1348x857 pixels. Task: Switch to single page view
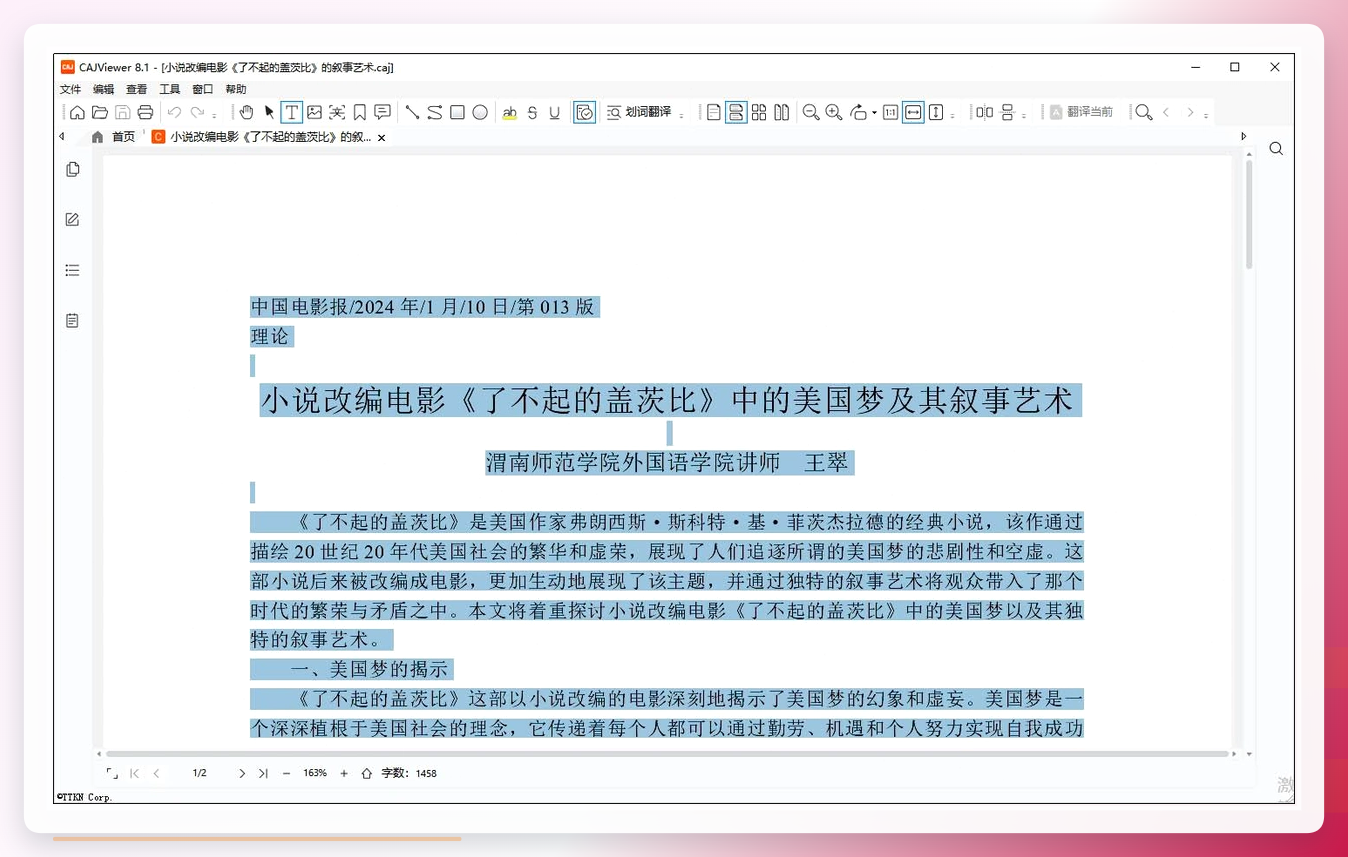[713, 112]
